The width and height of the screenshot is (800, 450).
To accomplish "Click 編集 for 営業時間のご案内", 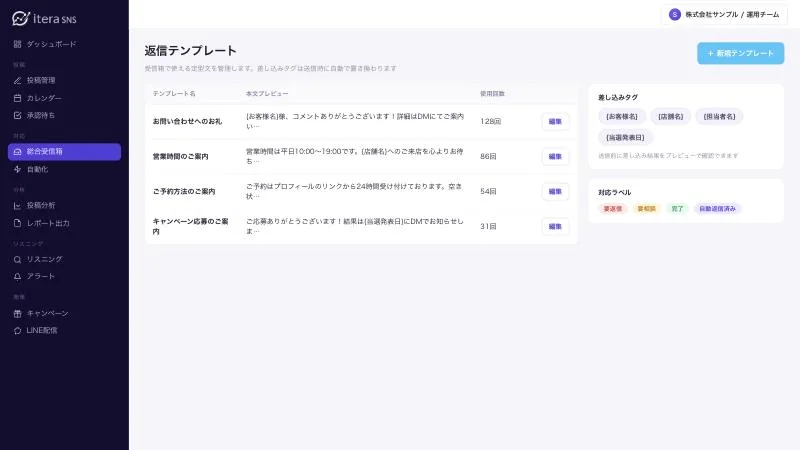I will 555,157.
